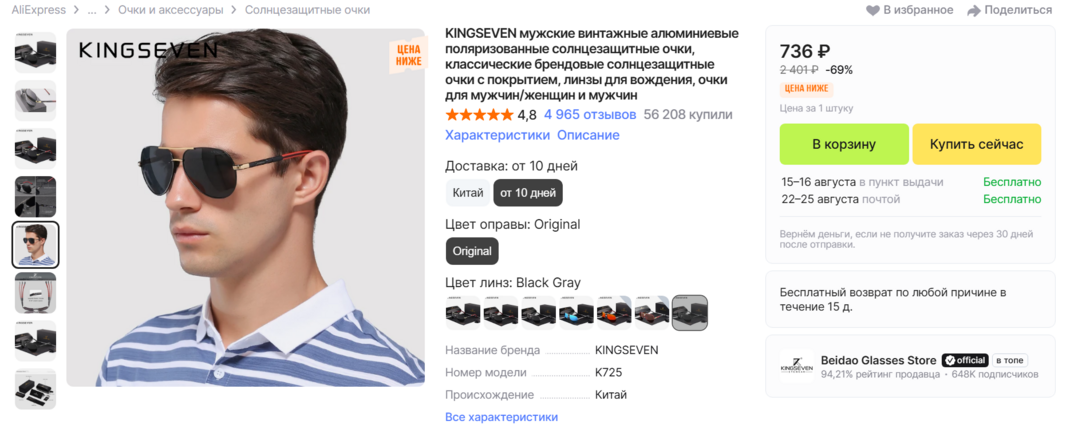The image size is (1090, 433).
Task: Click the ЦЕНА НИЖЕ tag under the price
Action: coord(806,88)
